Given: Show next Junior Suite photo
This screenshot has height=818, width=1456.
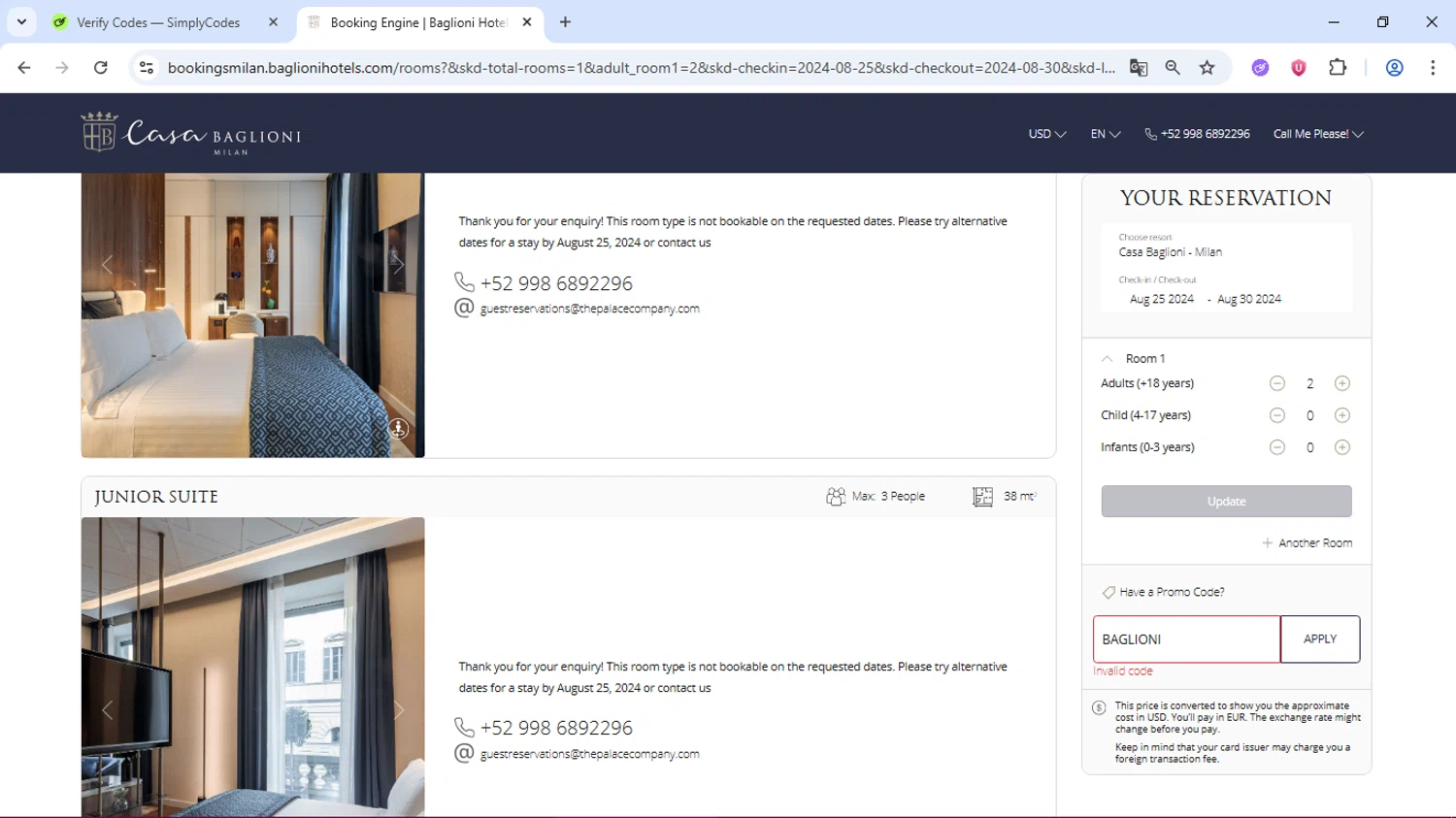Looking at the screenshot, I should (398, 709).
